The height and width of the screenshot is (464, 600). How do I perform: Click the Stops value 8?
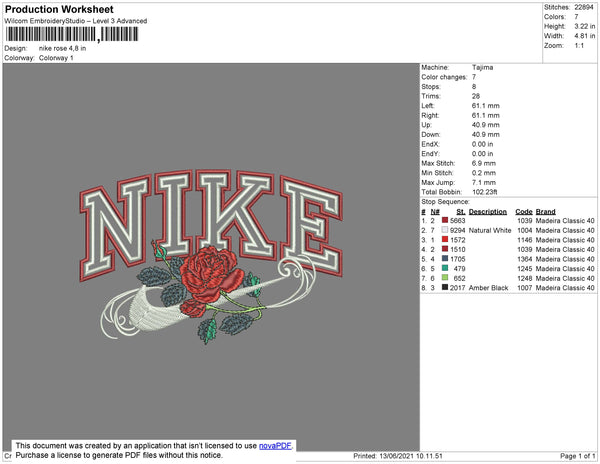474,86
